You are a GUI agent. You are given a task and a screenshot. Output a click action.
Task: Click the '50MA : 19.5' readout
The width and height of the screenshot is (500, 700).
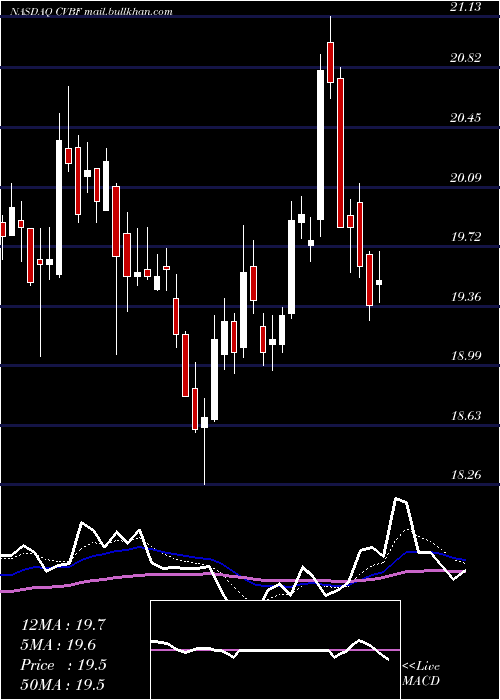pos(63,685)
